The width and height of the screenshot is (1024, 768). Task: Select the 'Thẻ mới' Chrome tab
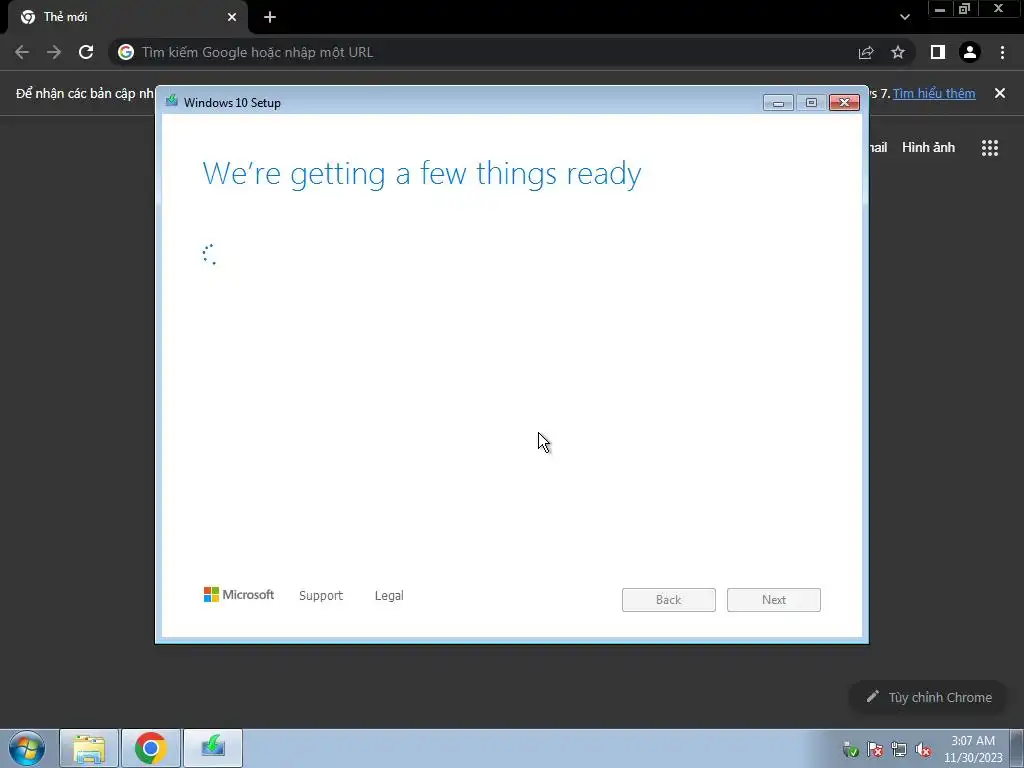[x=127, y=17]
